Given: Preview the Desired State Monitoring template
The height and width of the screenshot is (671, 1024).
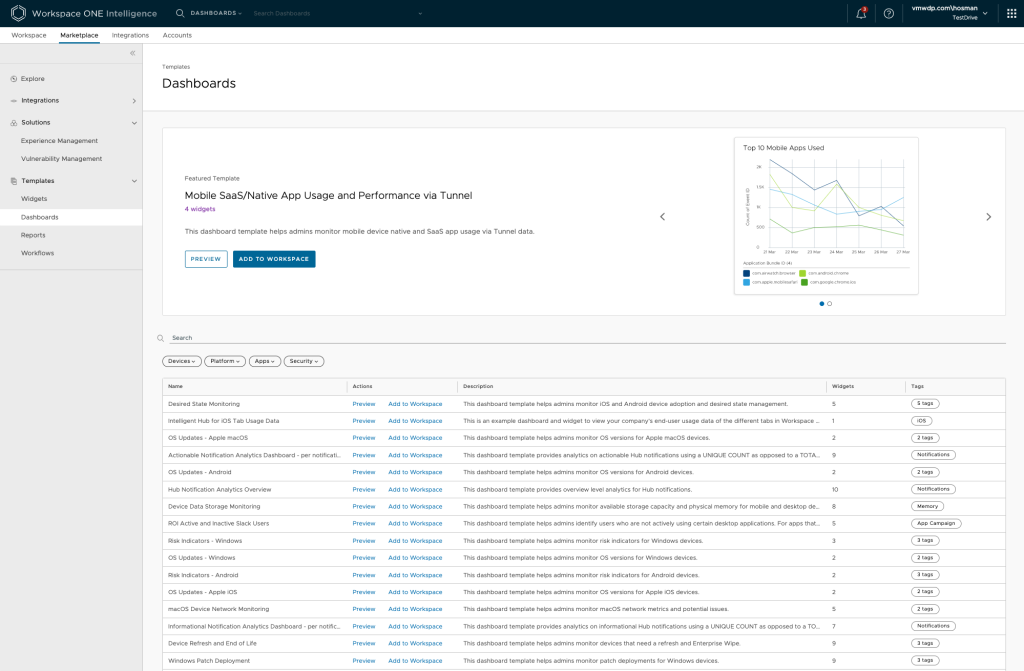Looking at the screenshot, I should pos(364,404).
